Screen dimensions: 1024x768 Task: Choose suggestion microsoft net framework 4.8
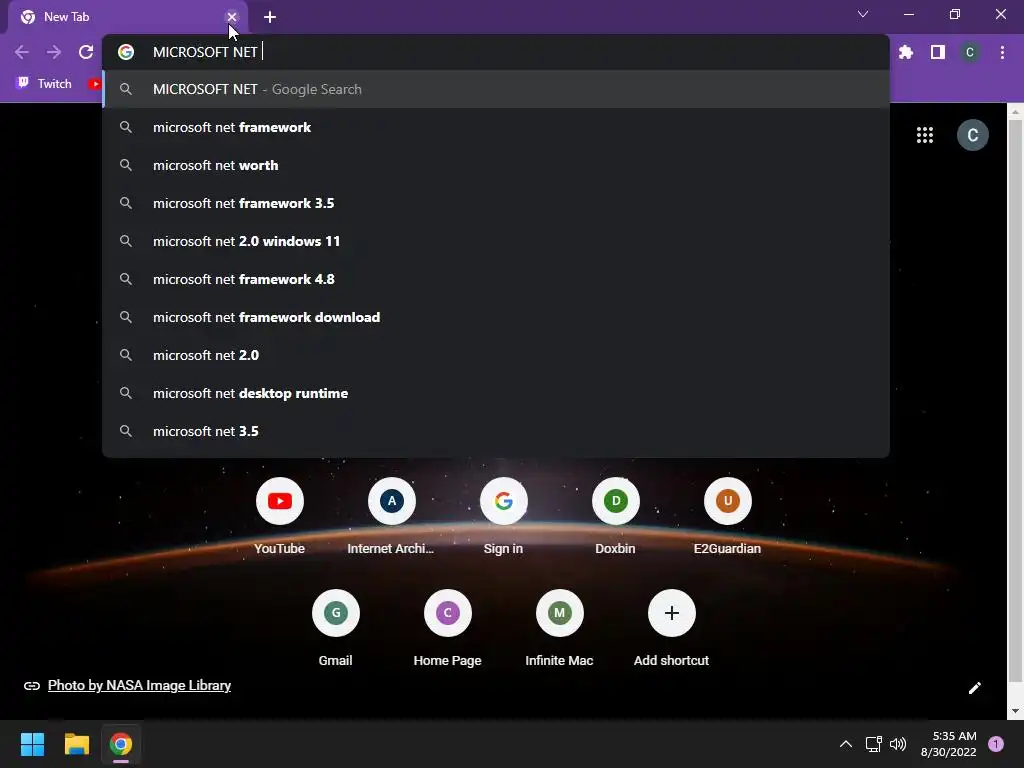point(496,279)
